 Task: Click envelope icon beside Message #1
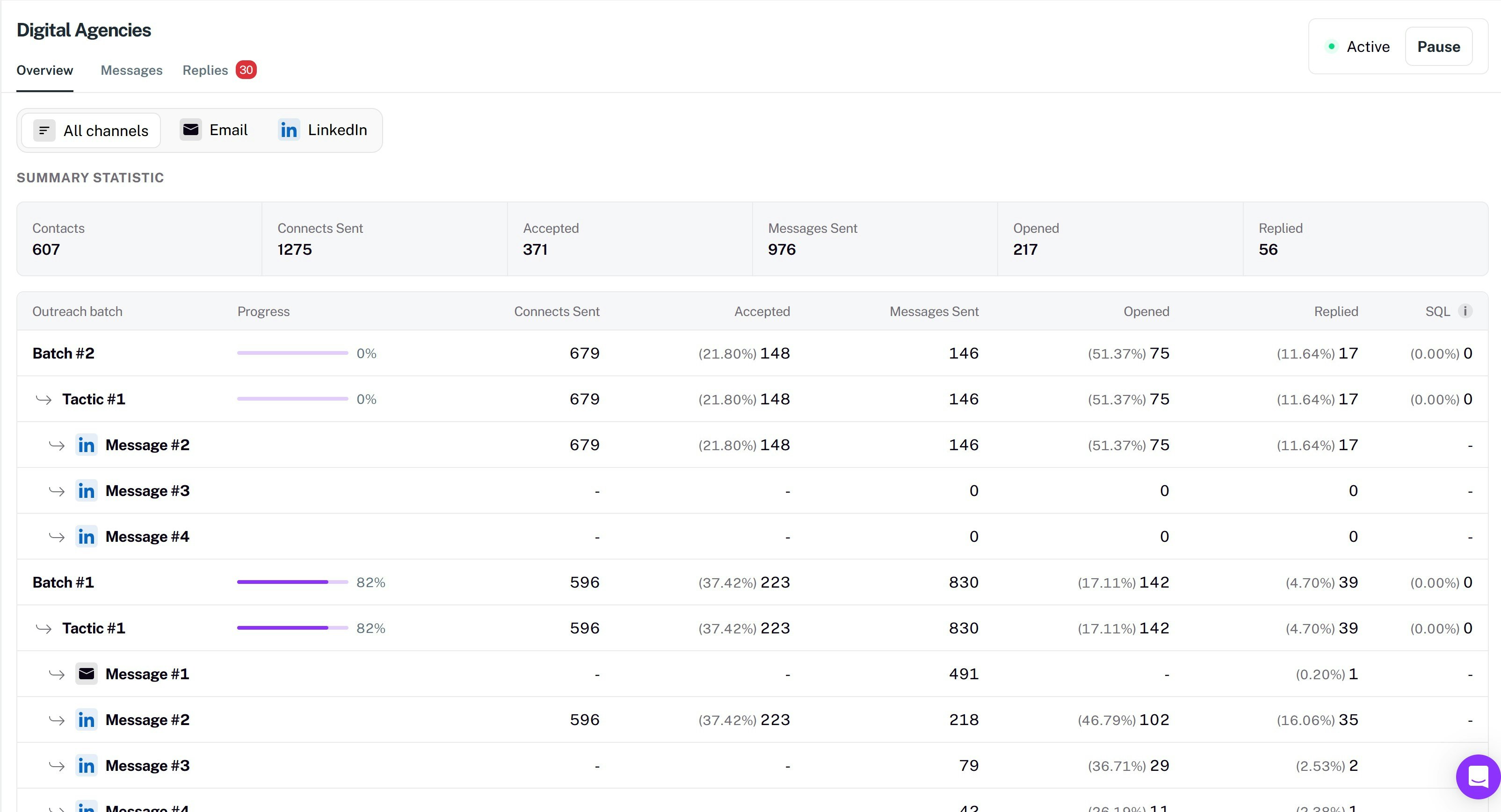[86, 674]
